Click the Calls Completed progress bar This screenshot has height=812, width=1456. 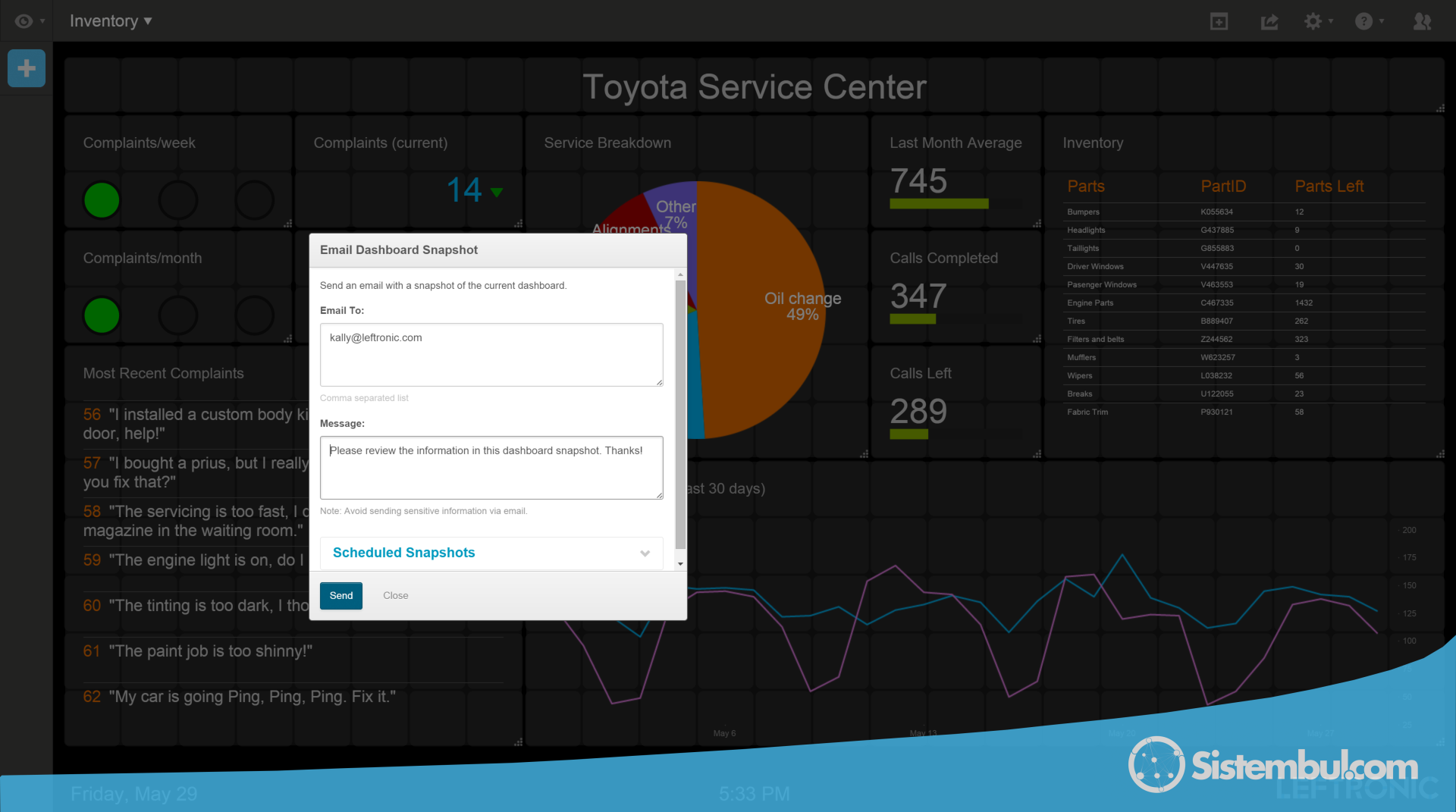pyautogui.click(x=955, y=319)
